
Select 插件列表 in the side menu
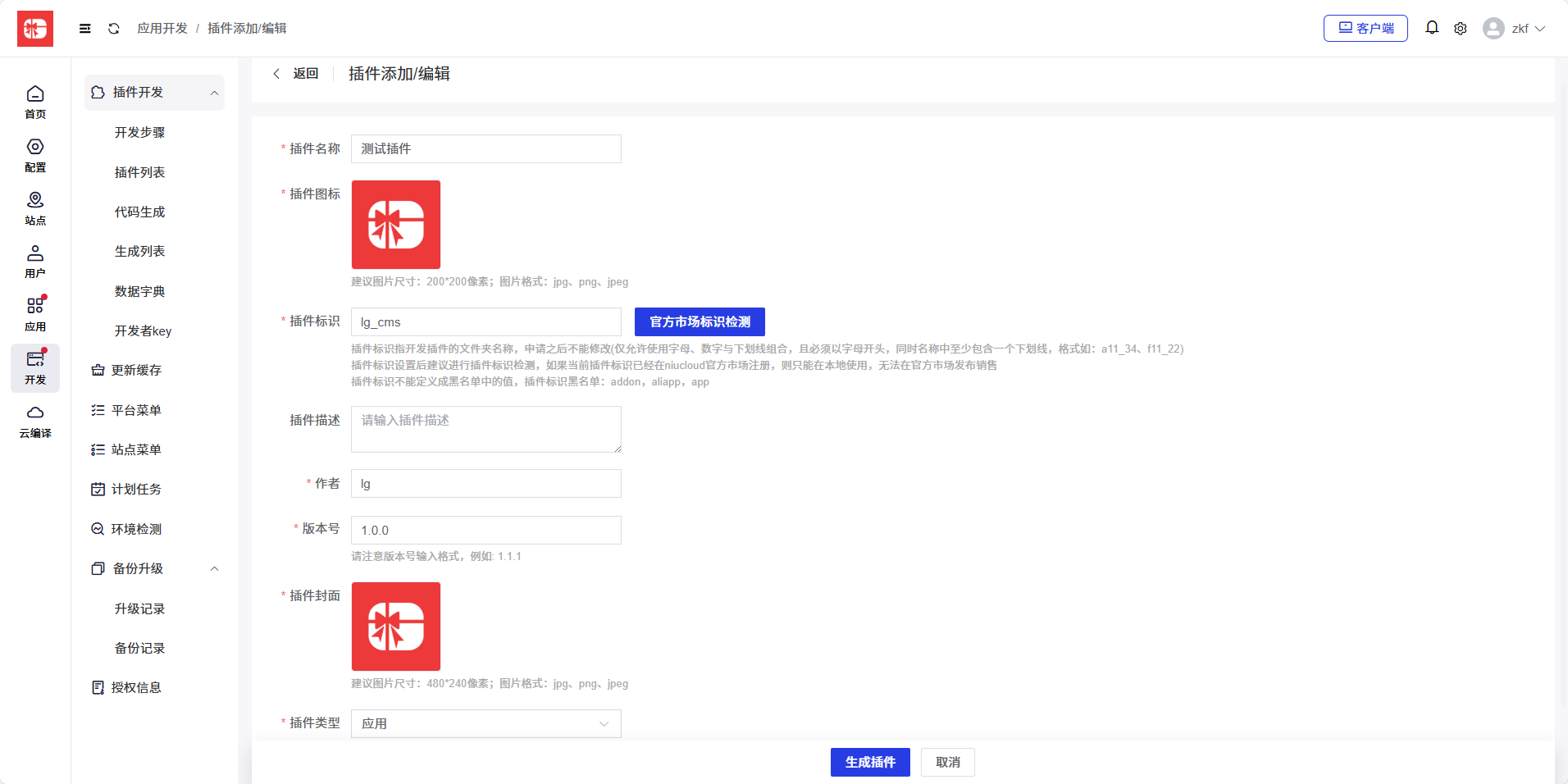coord(140,172)
